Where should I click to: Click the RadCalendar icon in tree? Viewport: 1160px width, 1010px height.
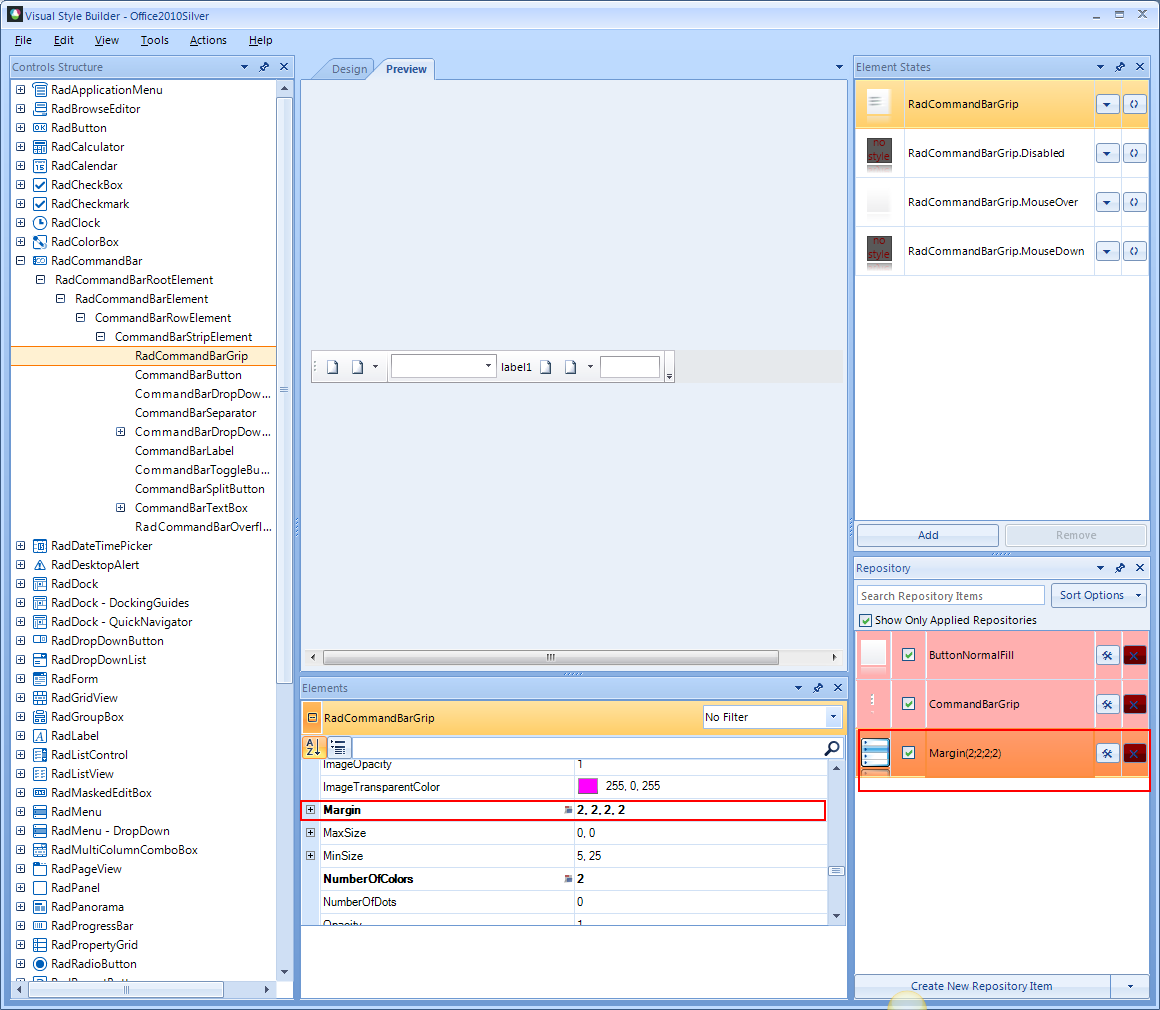[40, 166]
